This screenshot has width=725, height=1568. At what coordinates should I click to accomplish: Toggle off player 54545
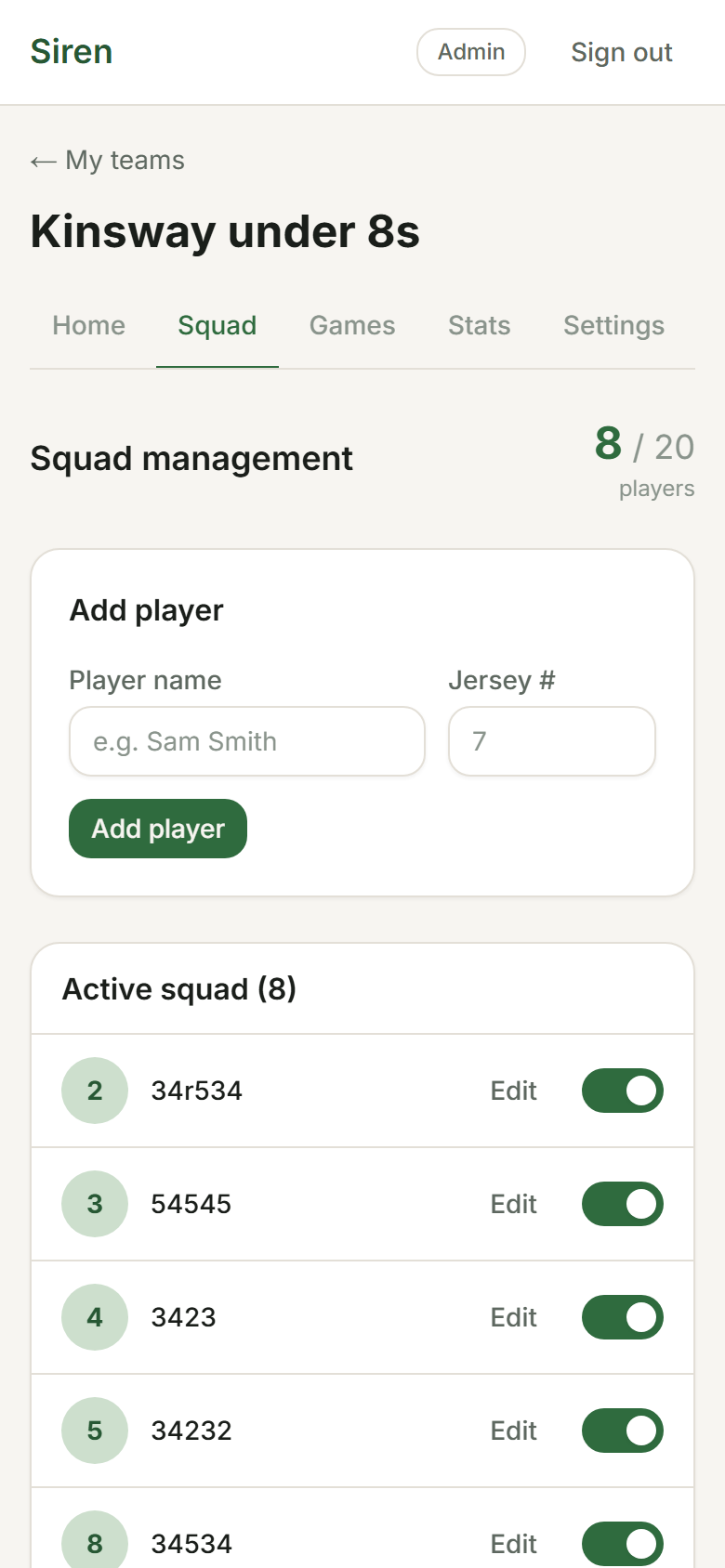click(x=622, y=1204)
